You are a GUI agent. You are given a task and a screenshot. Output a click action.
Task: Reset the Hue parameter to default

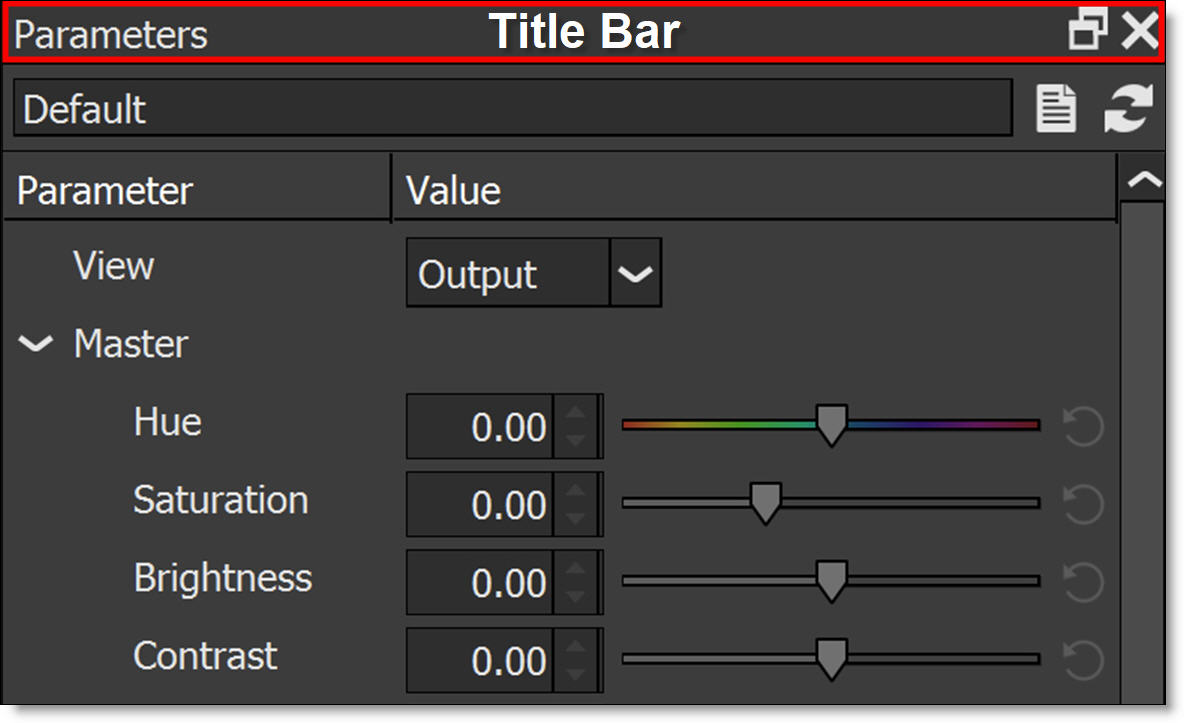click(1083, 427)
